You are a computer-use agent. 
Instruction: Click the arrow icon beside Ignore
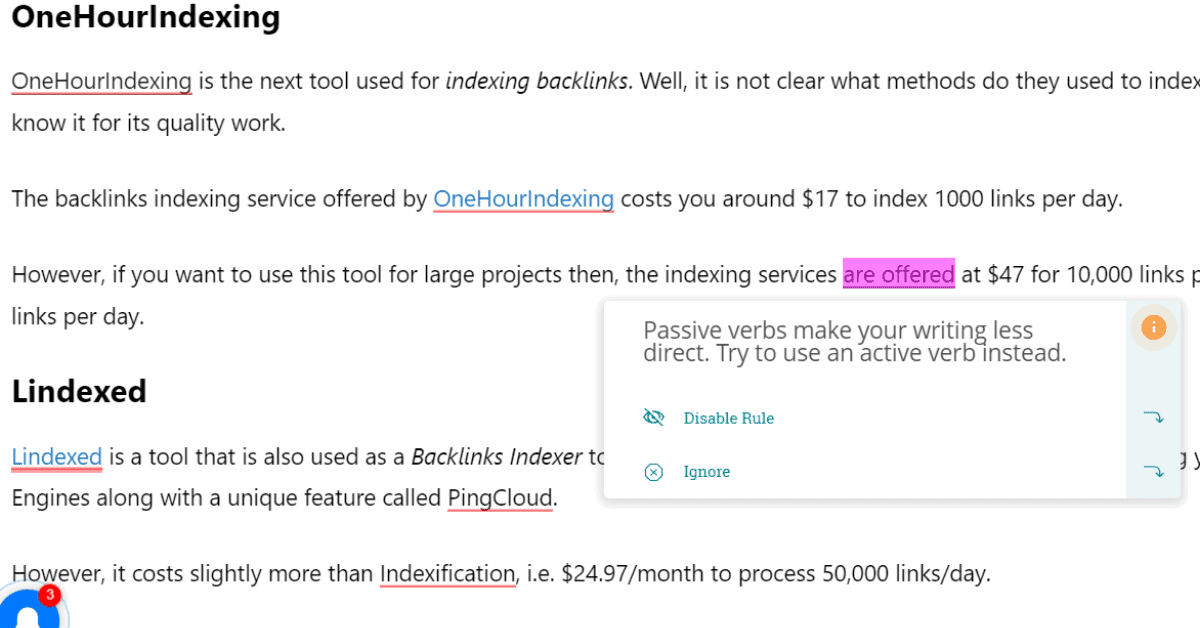pos(1153,471)
